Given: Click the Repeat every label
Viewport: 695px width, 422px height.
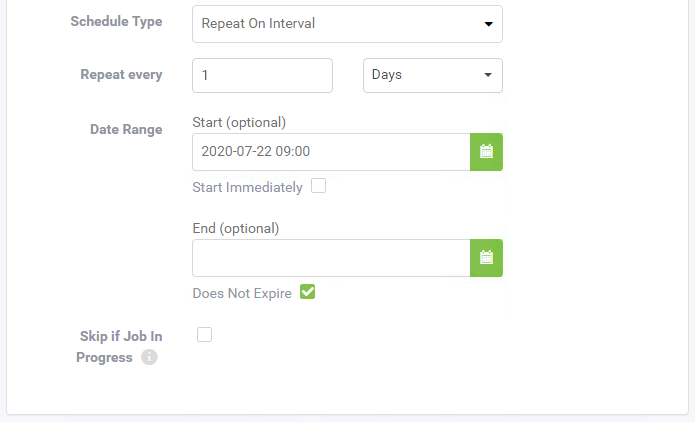Looking at the screenshot, I should pos(121,74).
